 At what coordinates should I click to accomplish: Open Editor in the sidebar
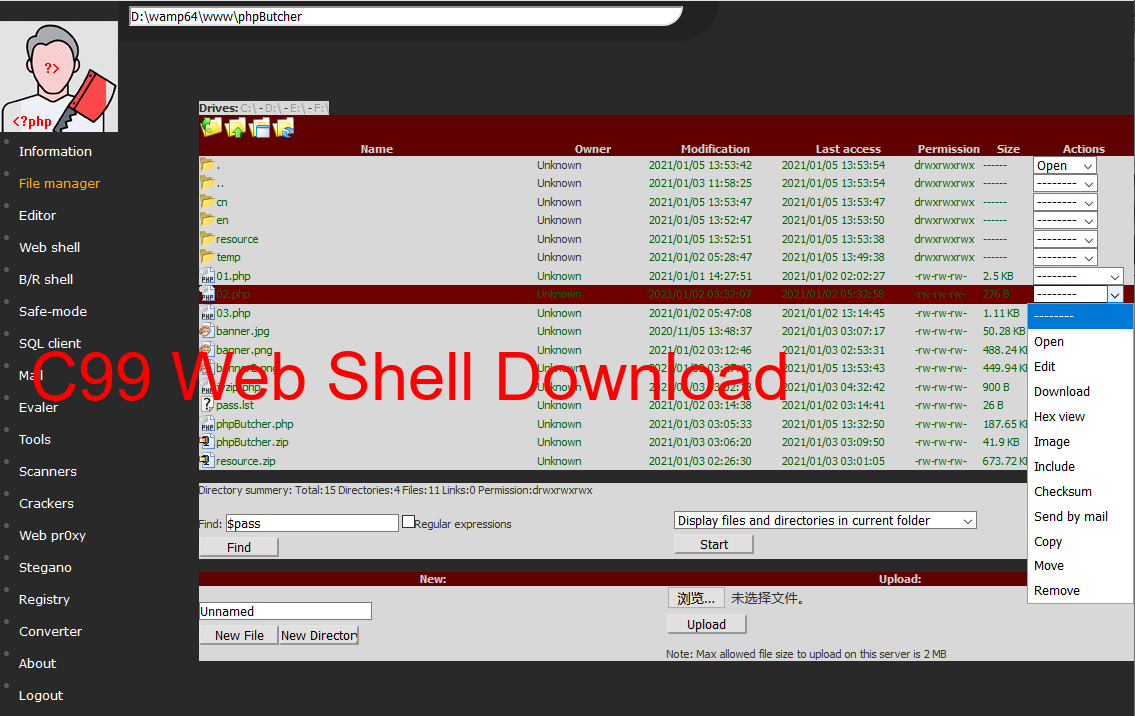pos(37,215)
